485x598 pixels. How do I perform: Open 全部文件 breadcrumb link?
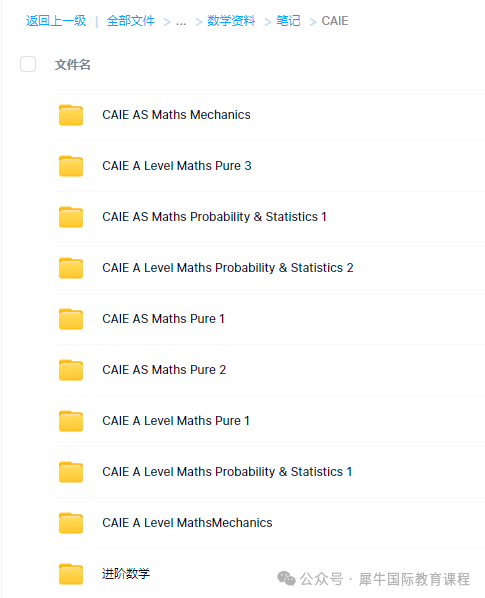pyautogui.click(x=131, y=21)
